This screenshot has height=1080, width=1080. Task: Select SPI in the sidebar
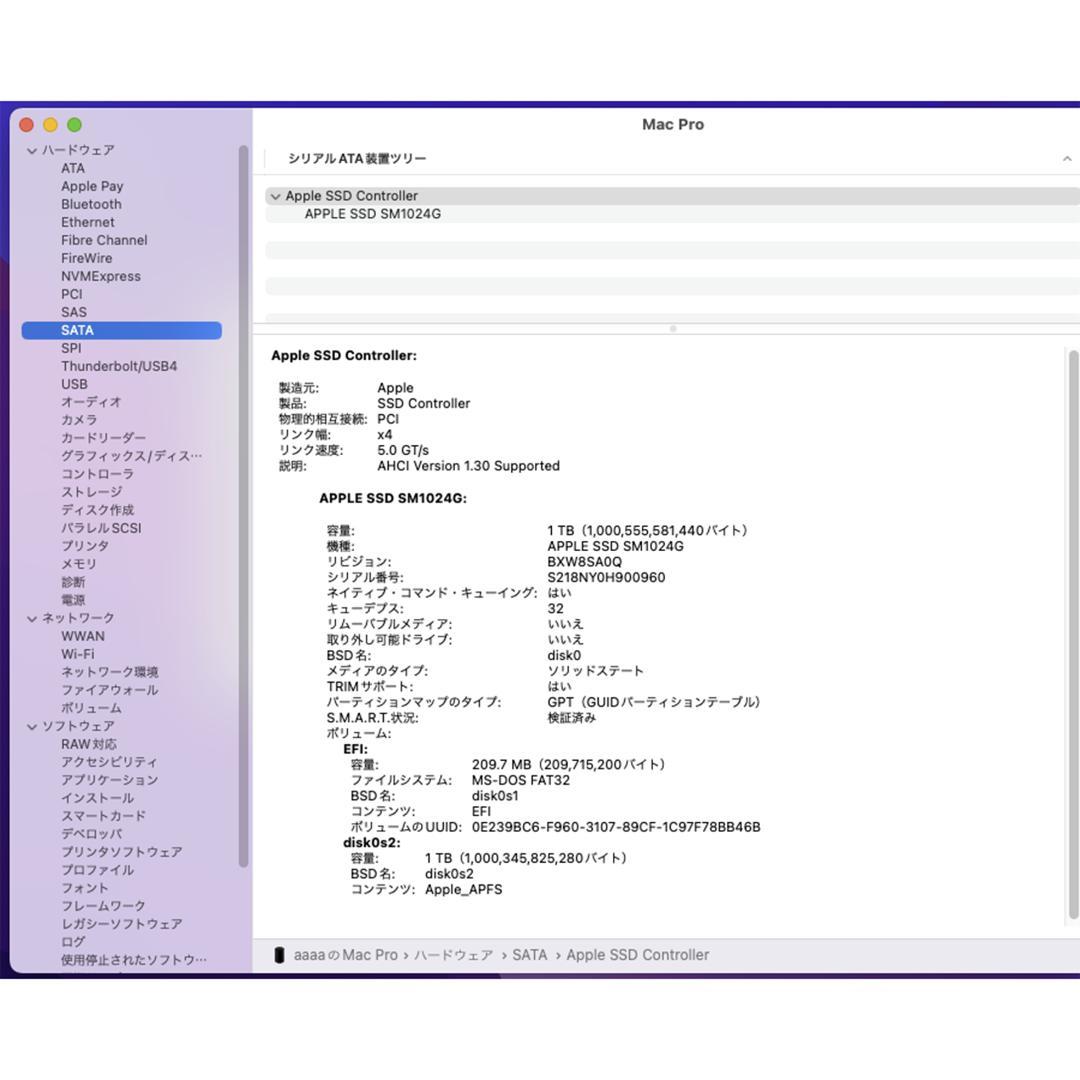[71, 348]
